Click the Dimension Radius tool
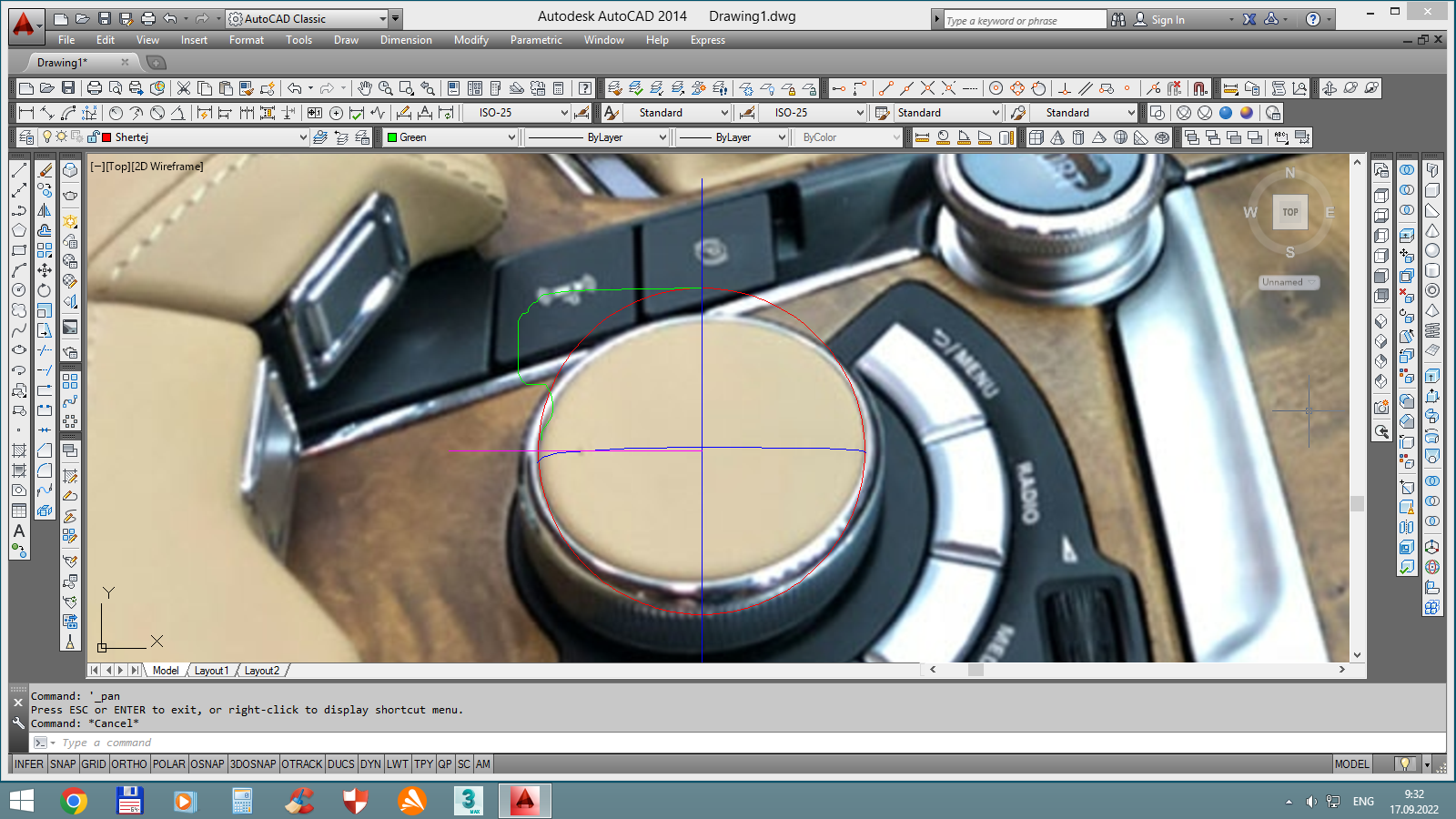The image size is (1456, 819). click(x=116, y=113)
